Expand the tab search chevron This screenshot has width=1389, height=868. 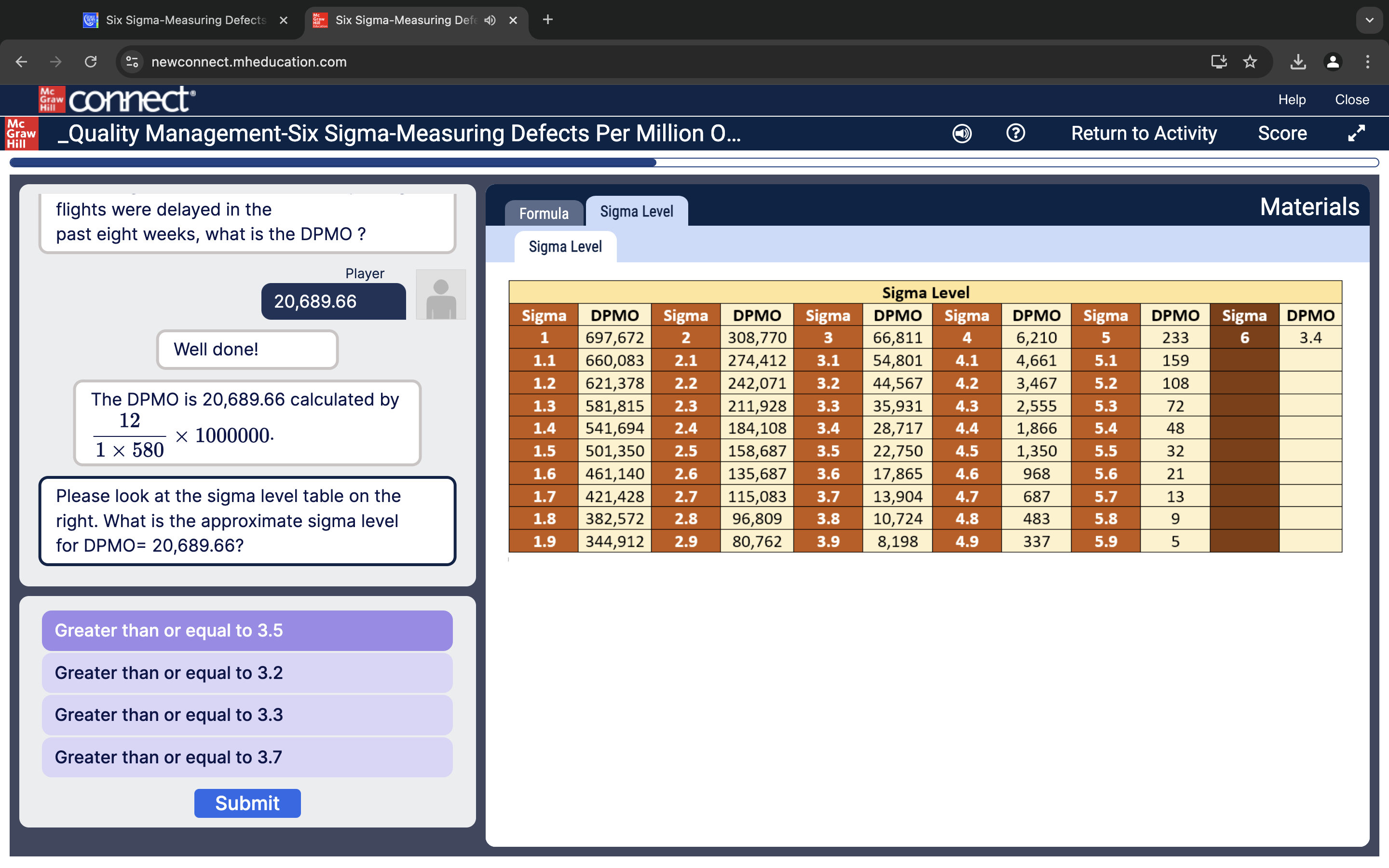click(x=1370, y=20)
